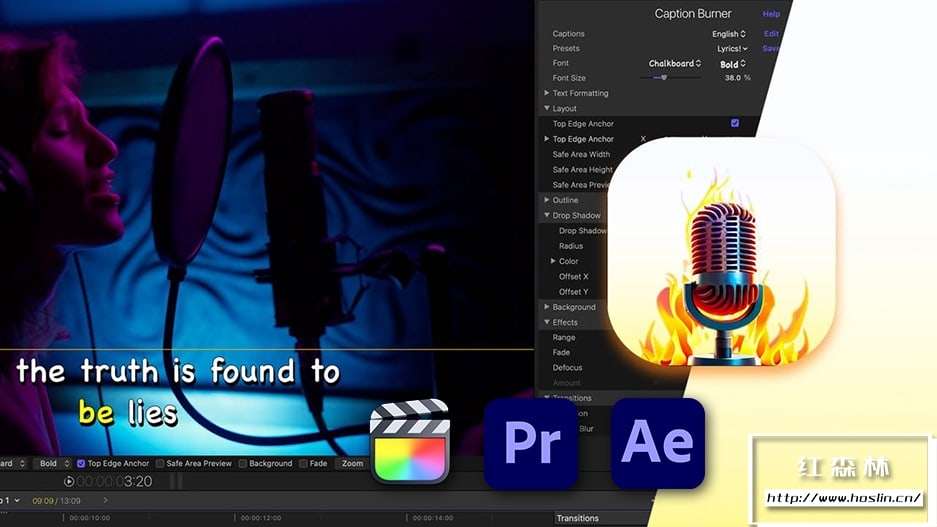Viewport: 937px width, 527px height.
Task: Expand the Text Formatting section
Action: pos(547,93)
